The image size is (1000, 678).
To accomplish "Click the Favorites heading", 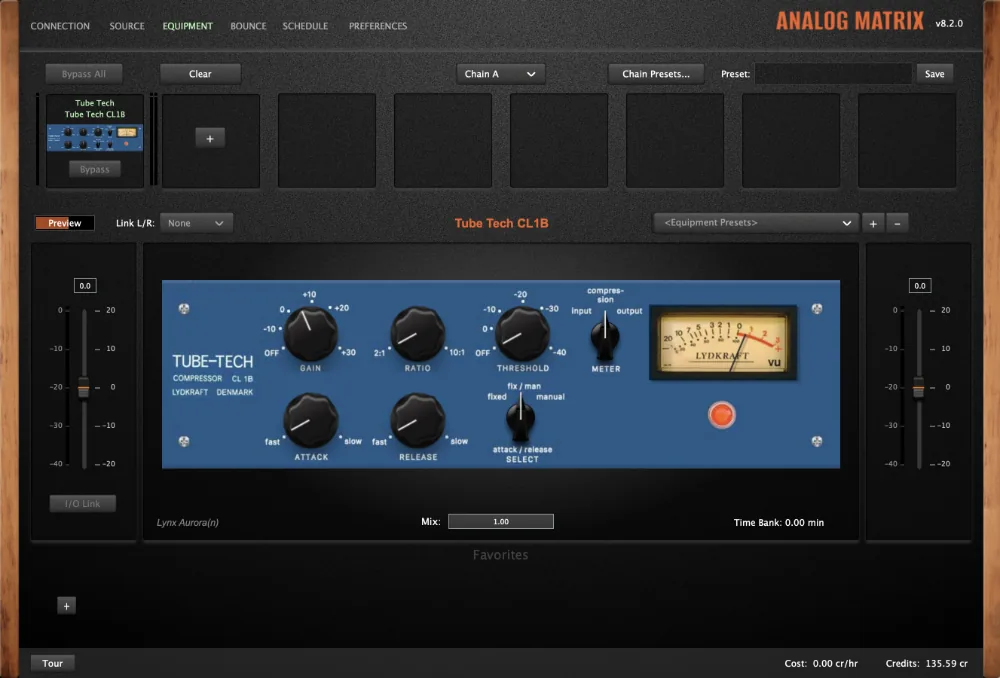I will click(x=500, y=555).
